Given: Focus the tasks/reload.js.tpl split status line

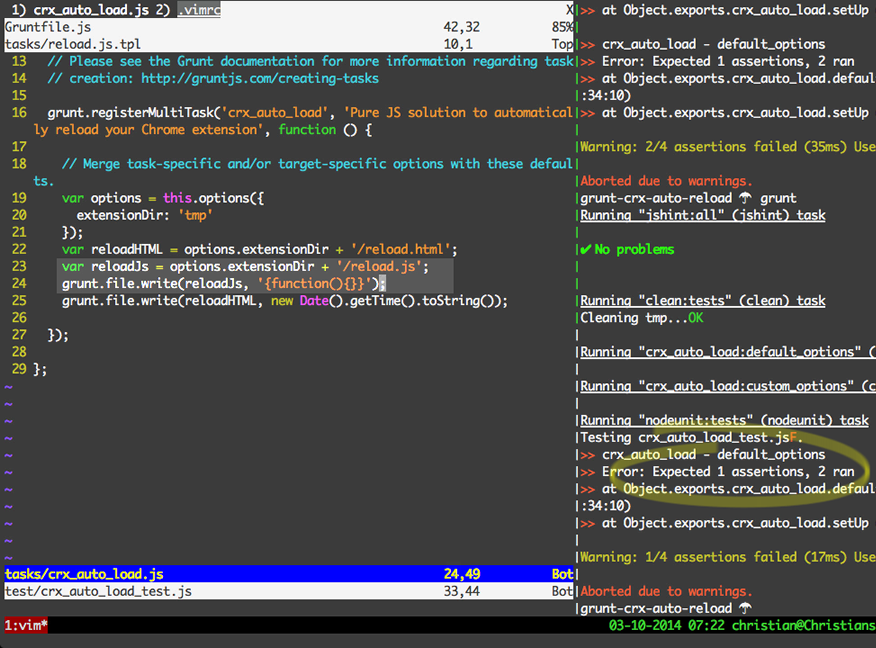Looking at the screenshot, I should 289,44.
